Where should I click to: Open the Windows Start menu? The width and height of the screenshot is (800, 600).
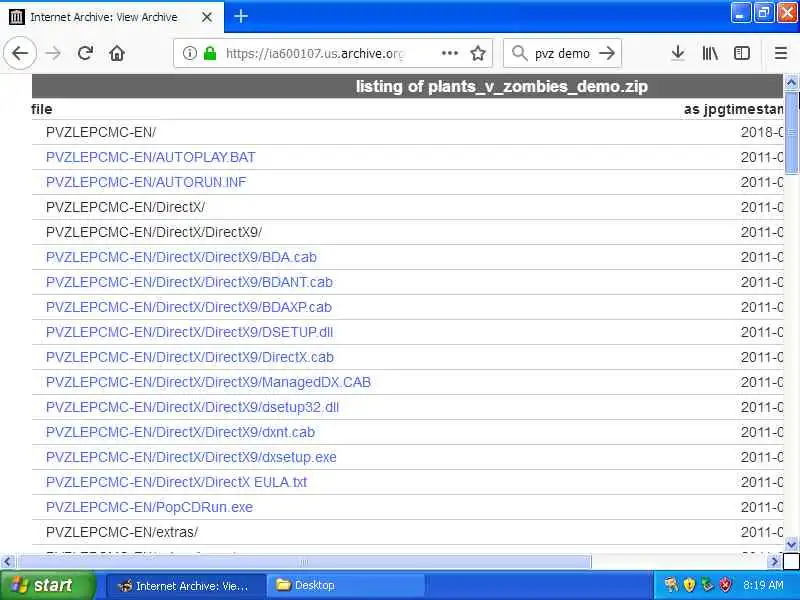pyautogui.click(x=47, y=585)
